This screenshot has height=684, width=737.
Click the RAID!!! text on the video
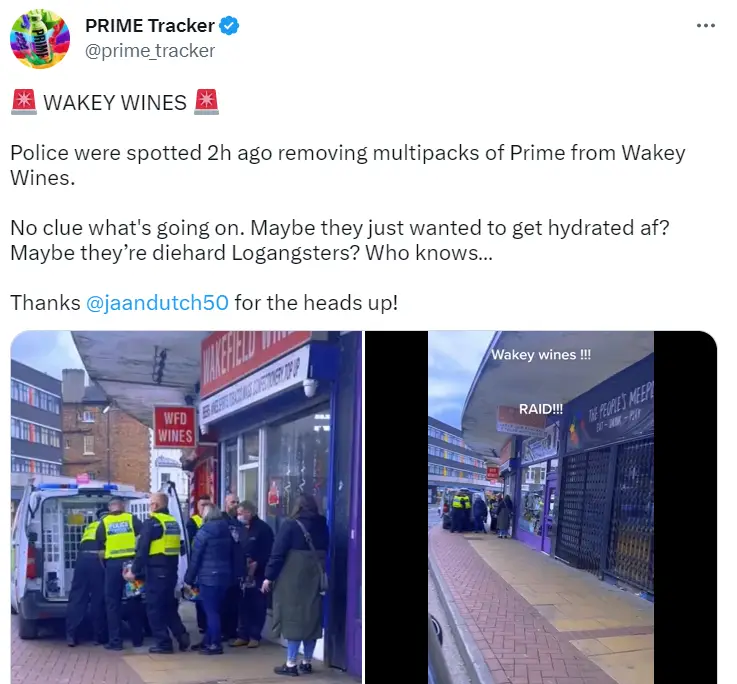(x=541, y=409)
